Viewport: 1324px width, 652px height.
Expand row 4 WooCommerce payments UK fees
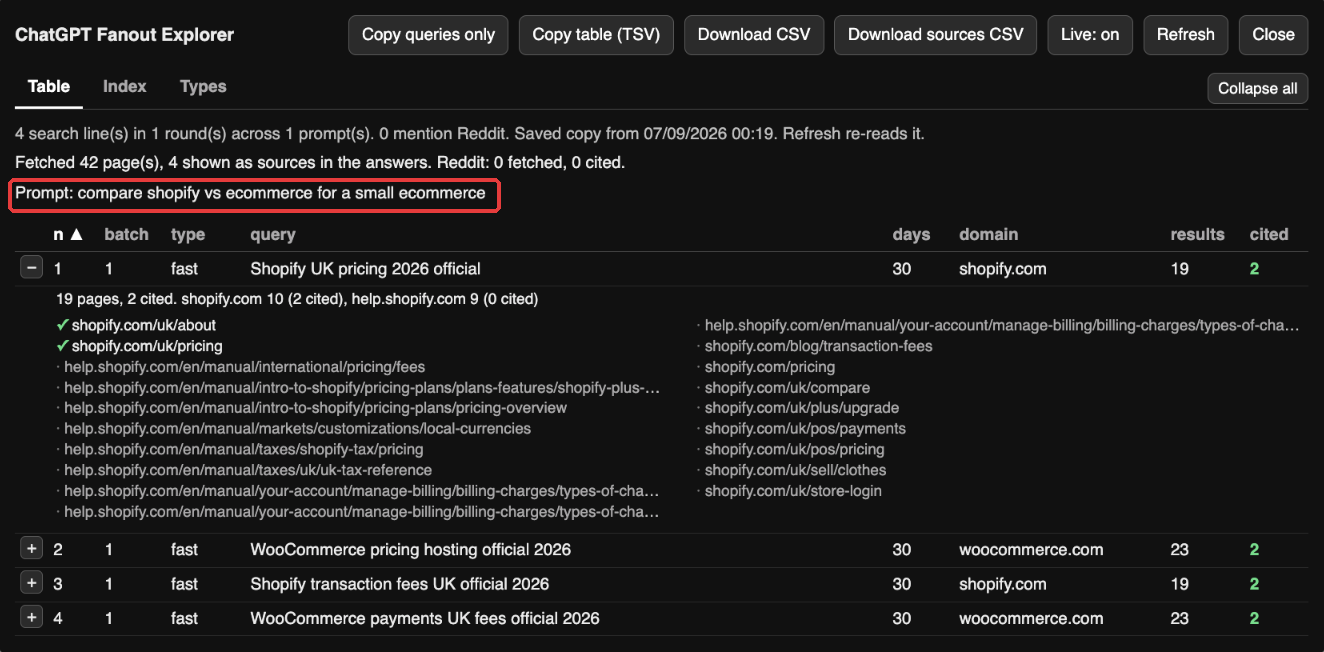[32, 617]
